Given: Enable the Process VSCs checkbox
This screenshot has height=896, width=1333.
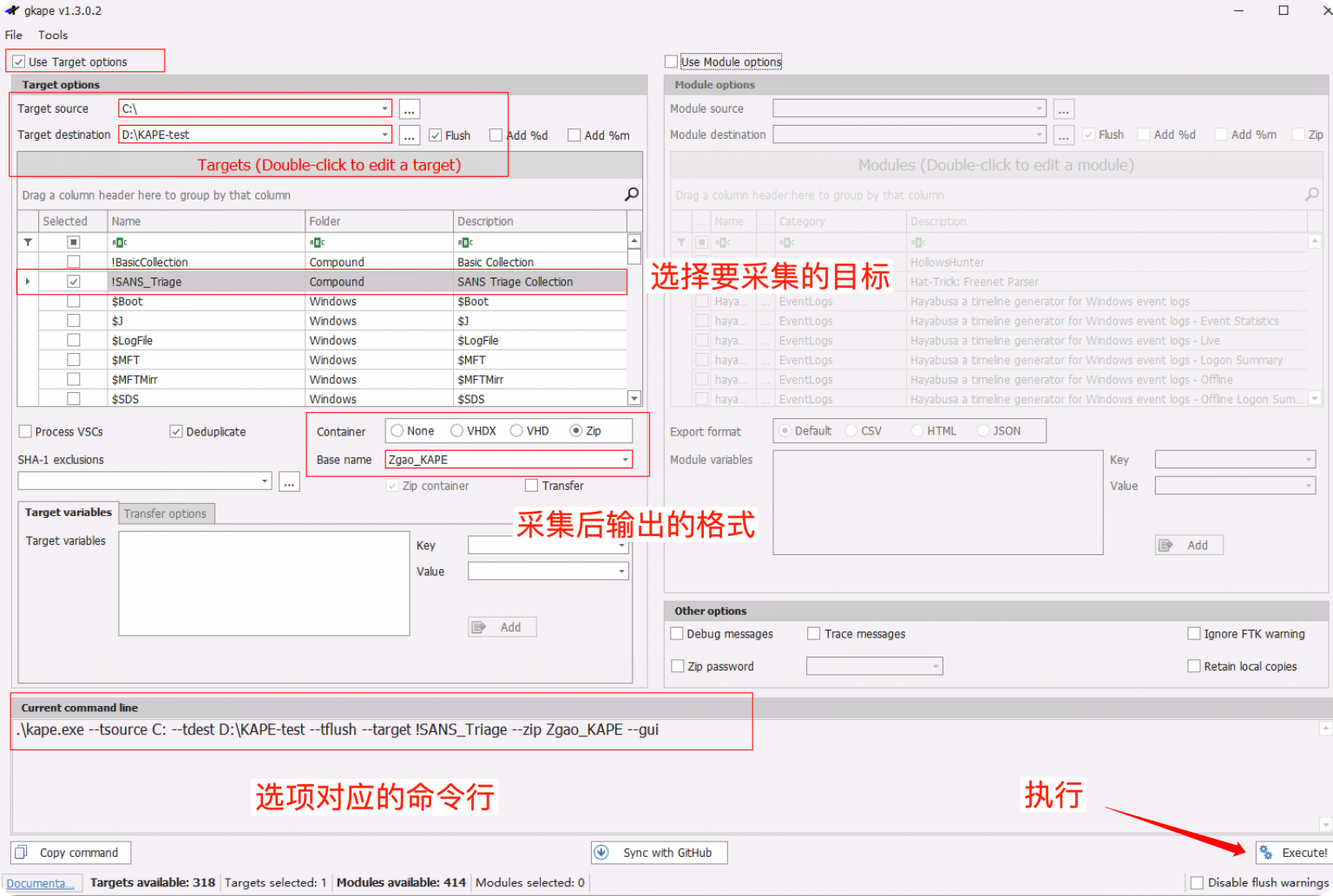Looking at the screenshot, I should click(25, 431).
